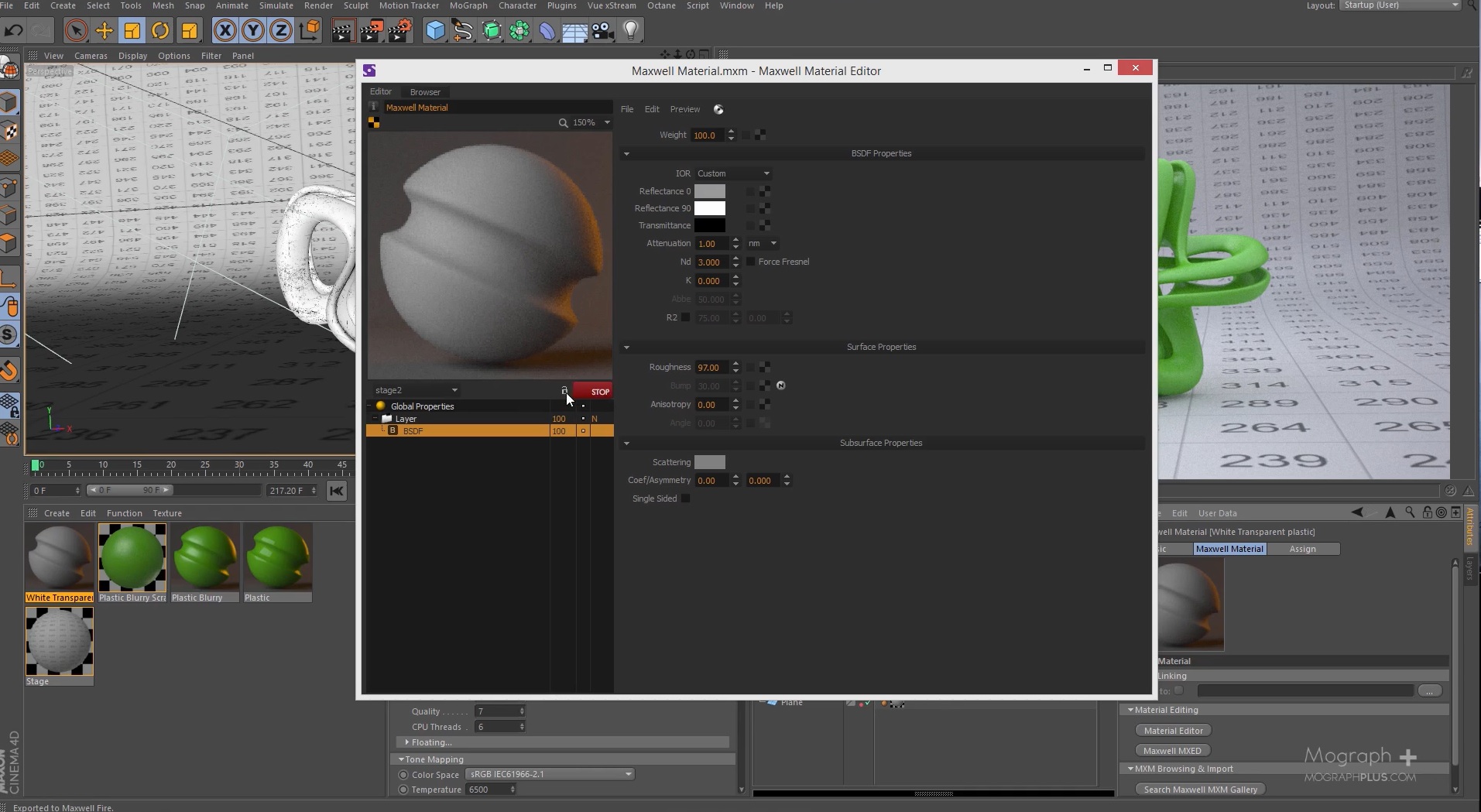Toggle the R2 checkbox
1481x812 pixels.
(x=686, y=317)
